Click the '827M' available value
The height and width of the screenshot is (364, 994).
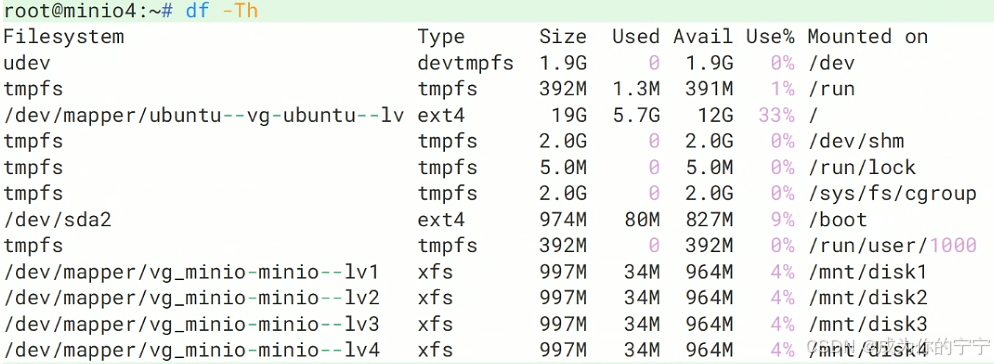pos(709,220)
